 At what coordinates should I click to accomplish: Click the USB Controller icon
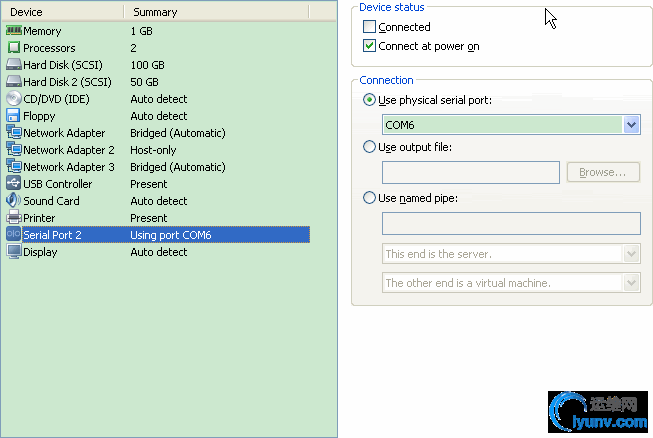coord(14,184)
